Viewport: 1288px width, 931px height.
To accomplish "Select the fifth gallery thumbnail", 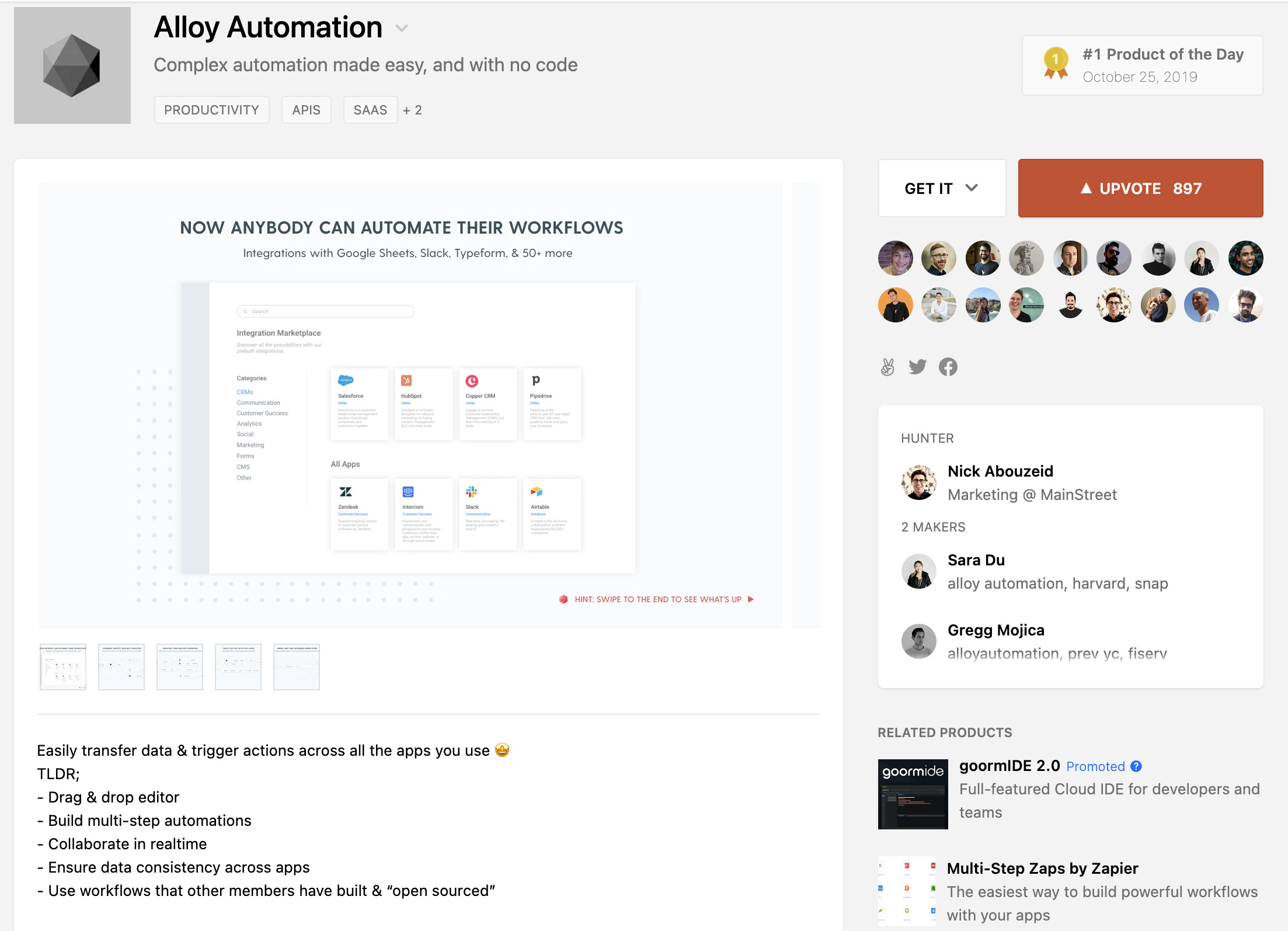I will [x=297, y=667].
